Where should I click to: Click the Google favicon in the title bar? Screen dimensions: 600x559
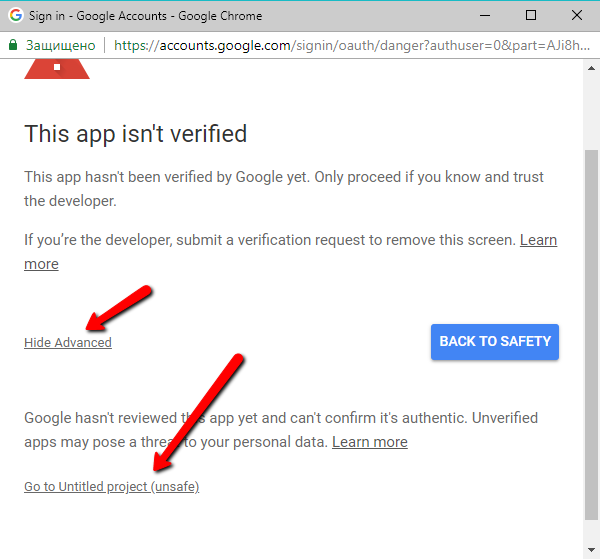point(15,15)
